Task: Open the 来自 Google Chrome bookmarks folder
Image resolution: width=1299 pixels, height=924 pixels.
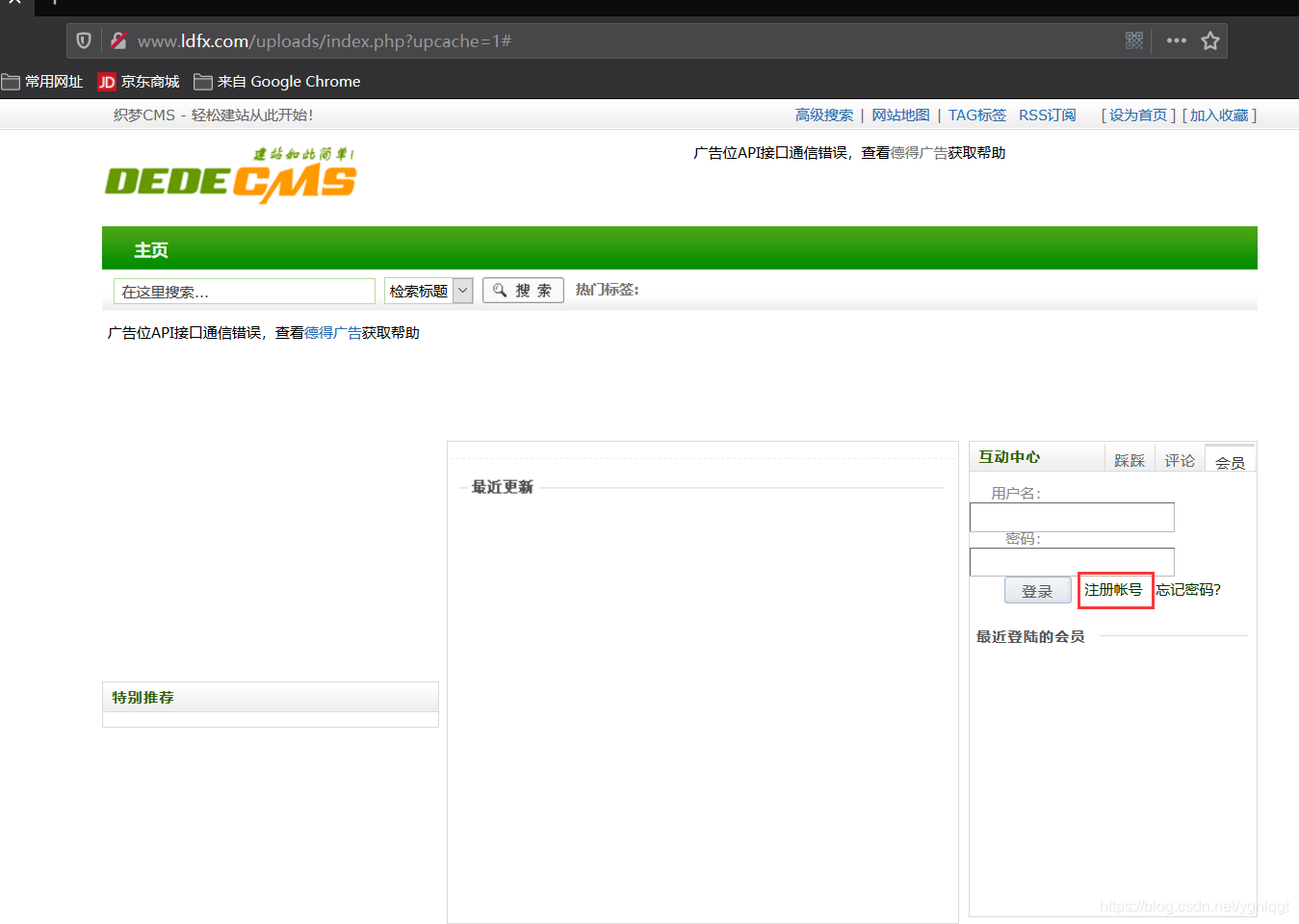Action: click(x=277, y=82)
